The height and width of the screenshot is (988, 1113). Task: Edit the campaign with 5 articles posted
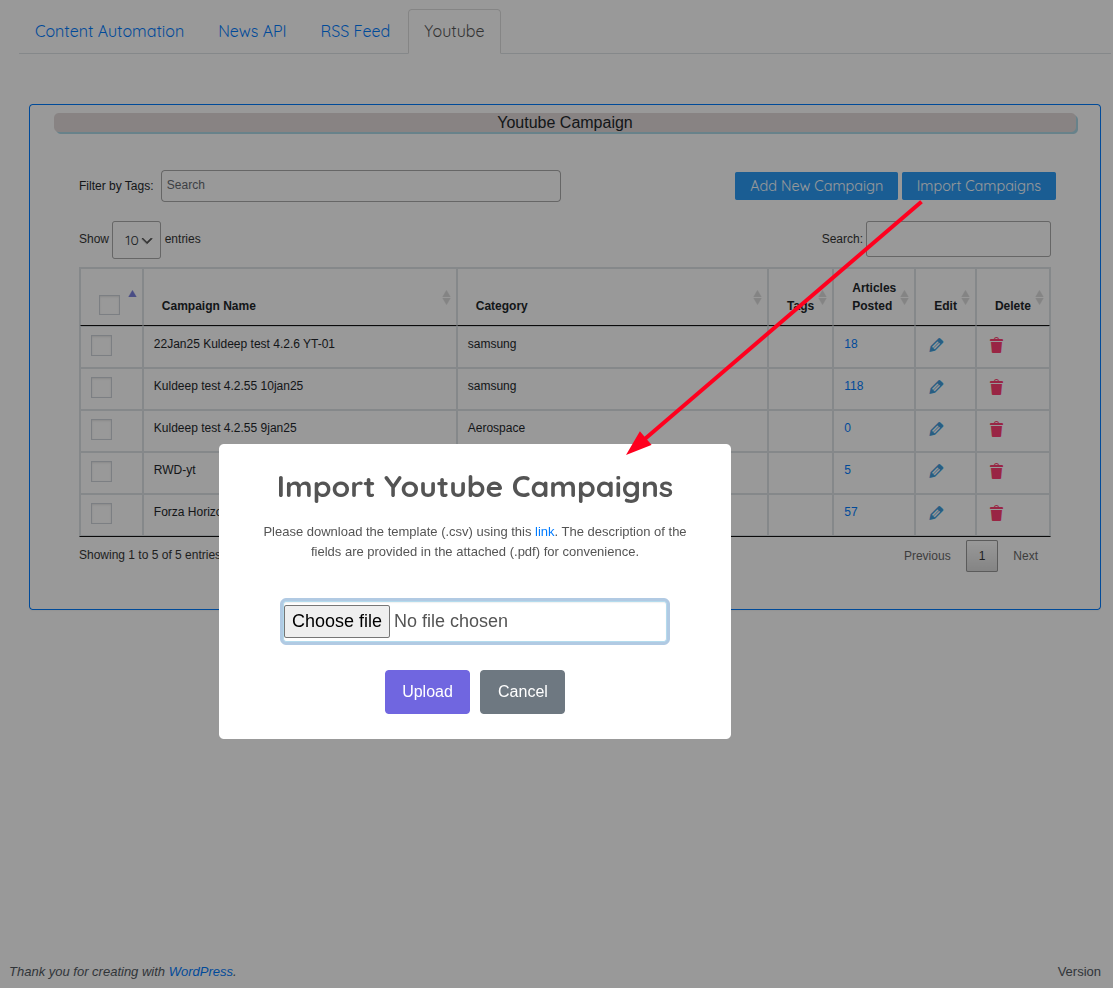936,471
